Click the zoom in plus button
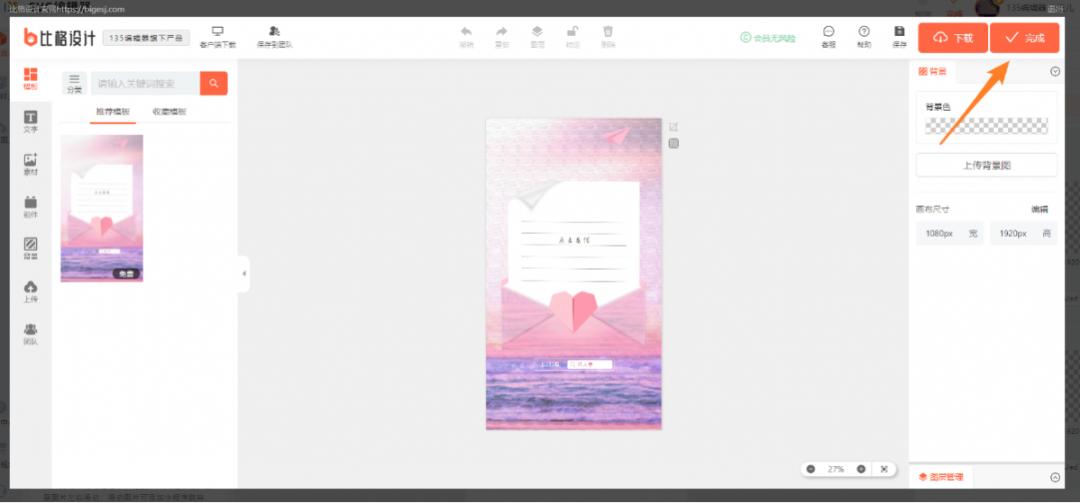Image resolution: width=1080 pixels, height=503 pixels. tap(861, 469)
